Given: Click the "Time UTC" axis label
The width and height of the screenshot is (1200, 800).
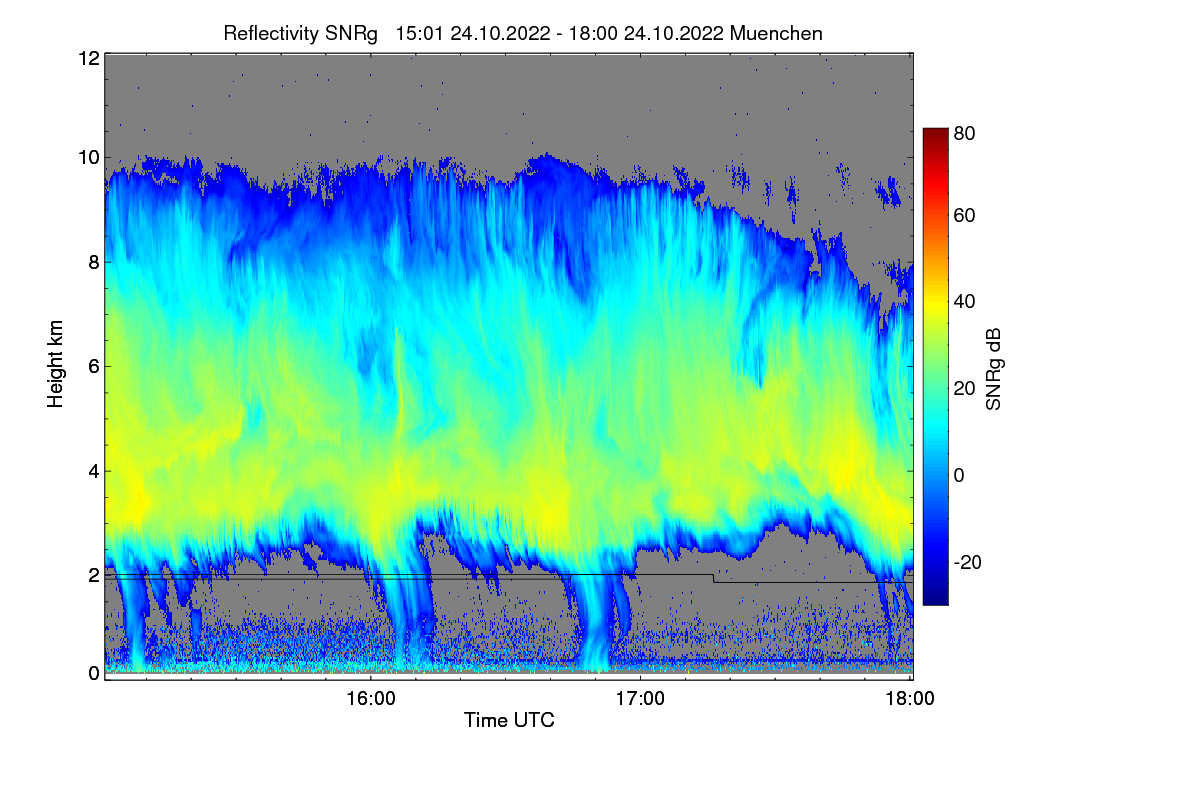Looking at the screenshot, I should pyautogui.click(x=509, y=720).
